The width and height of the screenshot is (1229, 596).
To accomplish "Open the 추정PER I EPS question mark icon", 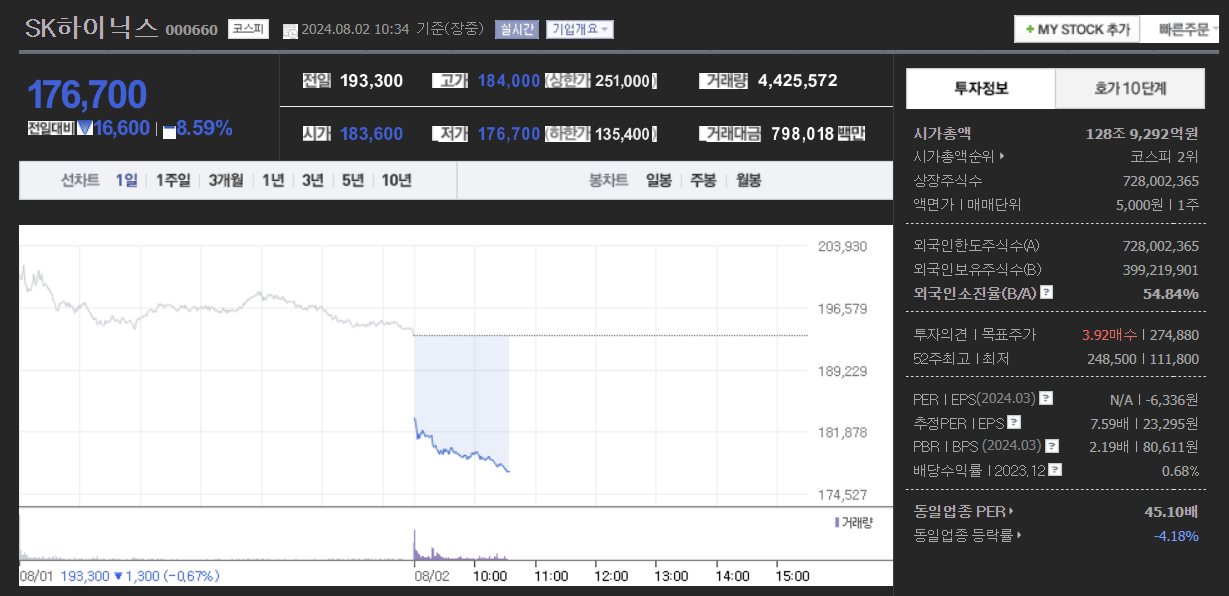I will click(x=1014, y=422).
